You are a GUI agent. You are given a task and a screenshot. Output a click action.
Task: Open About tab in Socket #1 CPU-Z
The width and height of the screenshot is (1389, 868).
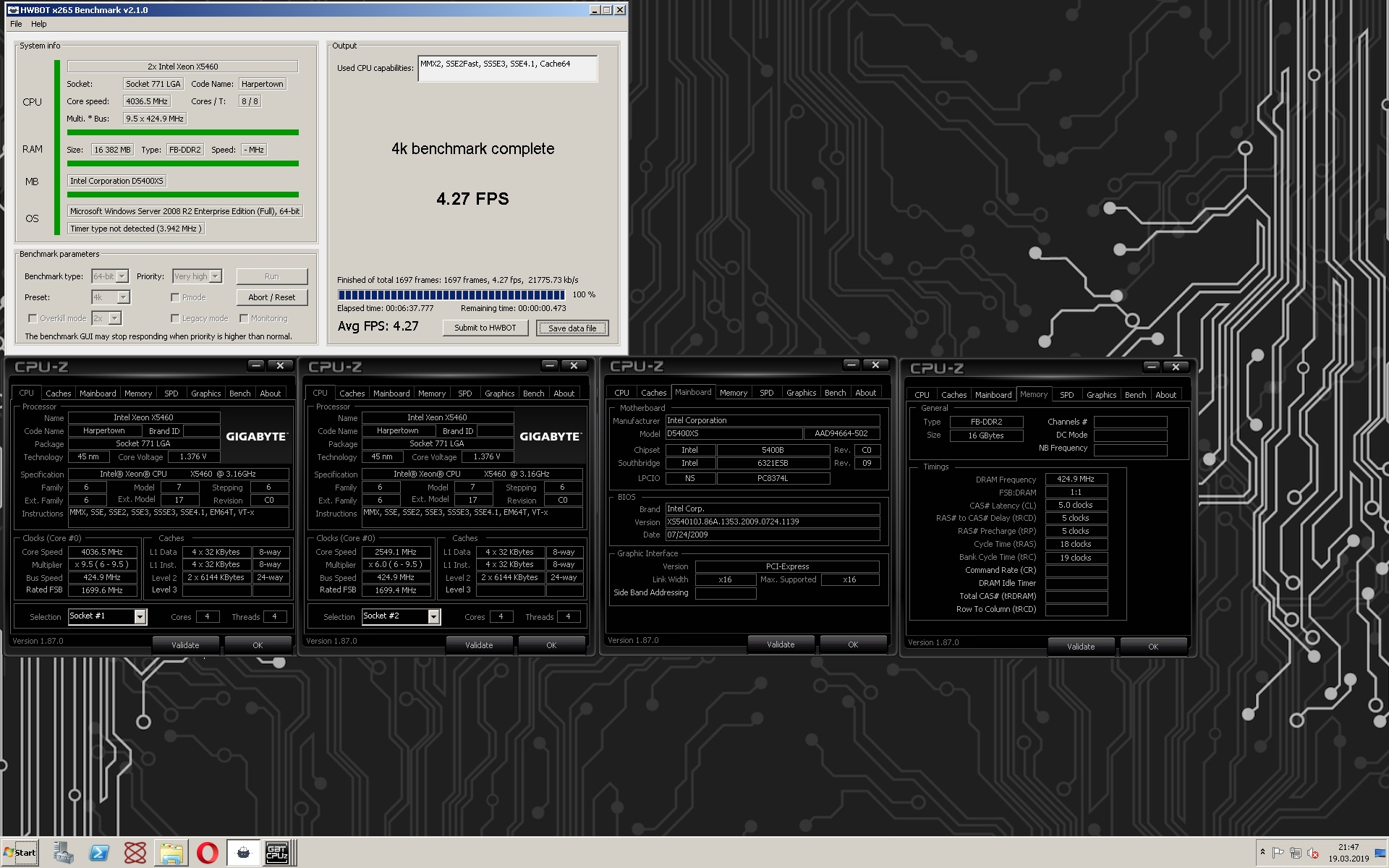click(x=271, y=393)
